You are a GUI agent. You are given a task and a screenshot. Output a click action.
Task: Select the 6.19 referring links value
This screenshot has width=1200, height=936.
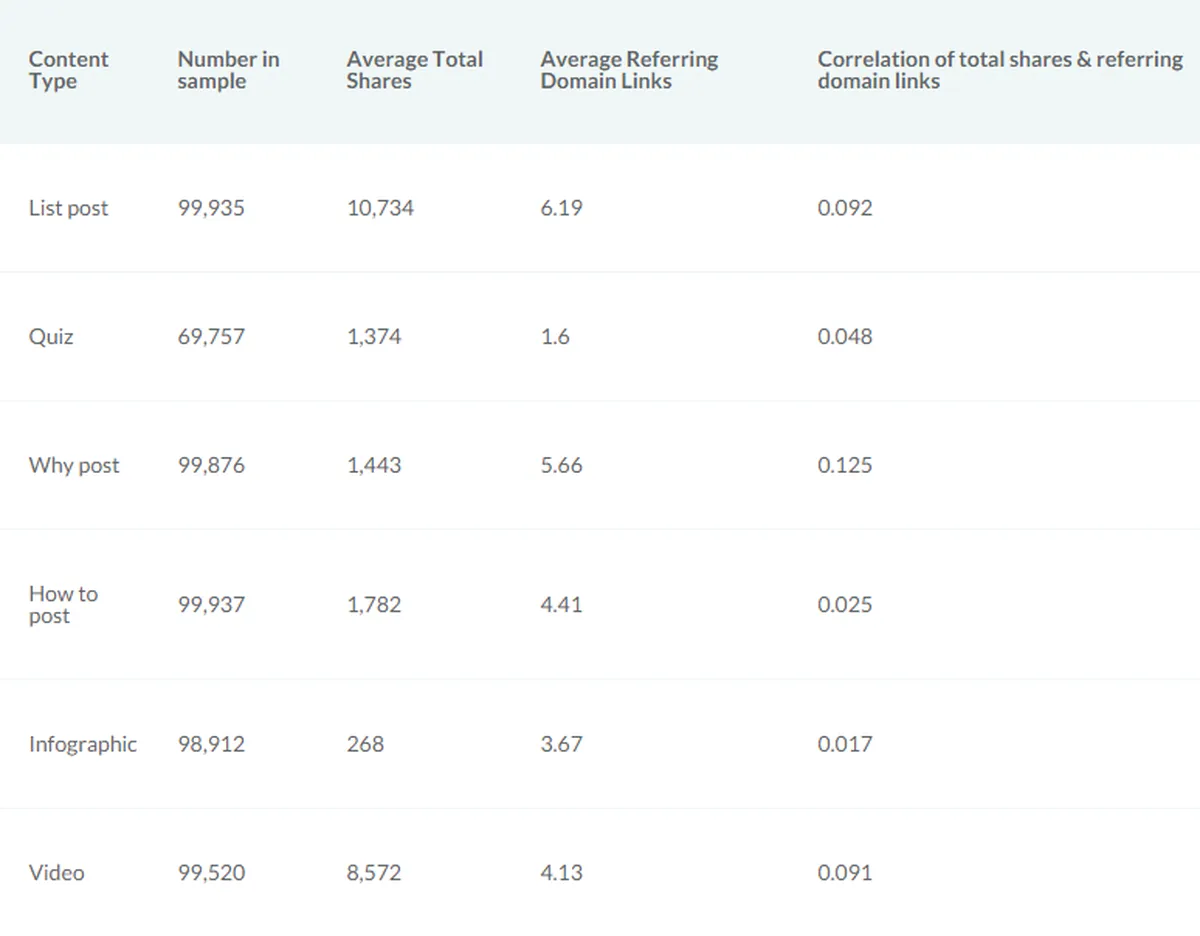tap(561, 209)
